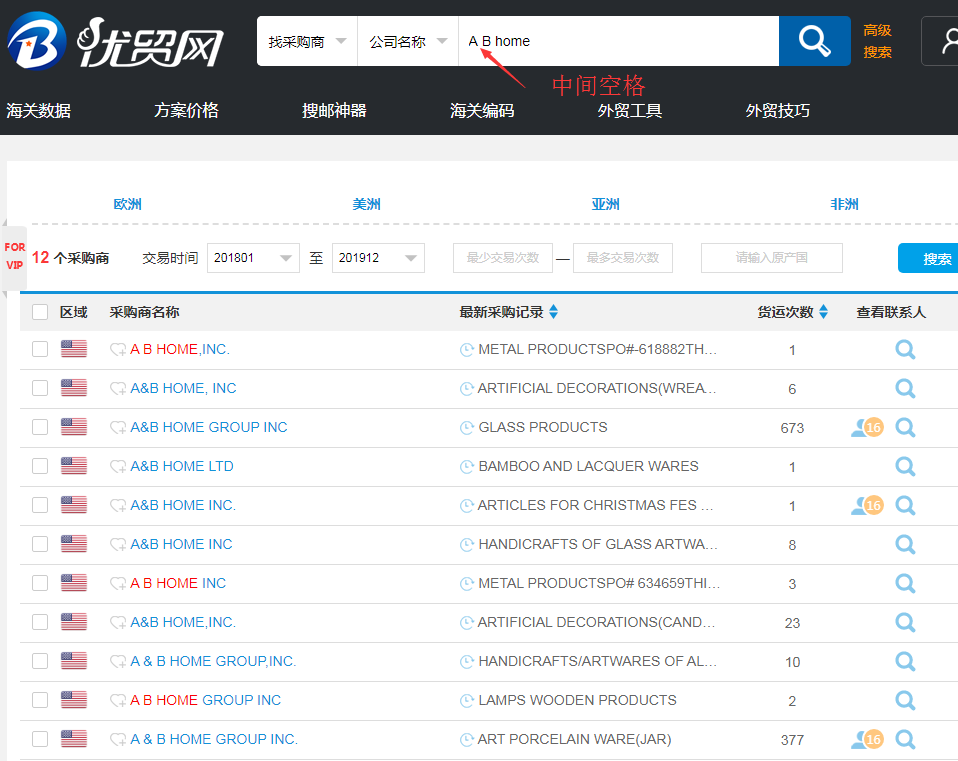Image resolution: width=958 pixels, height=761 pixels.
Task: Click the ART PORCELAIN WARE(JAR) record text
Action: pyautogui.click(x=574, y=739)
